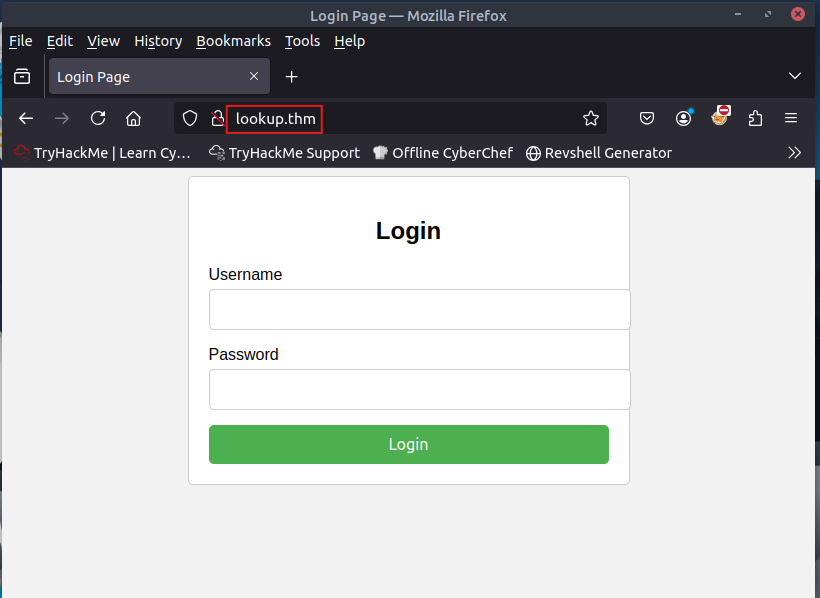
Task: Open the Firefox account icon
Action: [684, 119]
